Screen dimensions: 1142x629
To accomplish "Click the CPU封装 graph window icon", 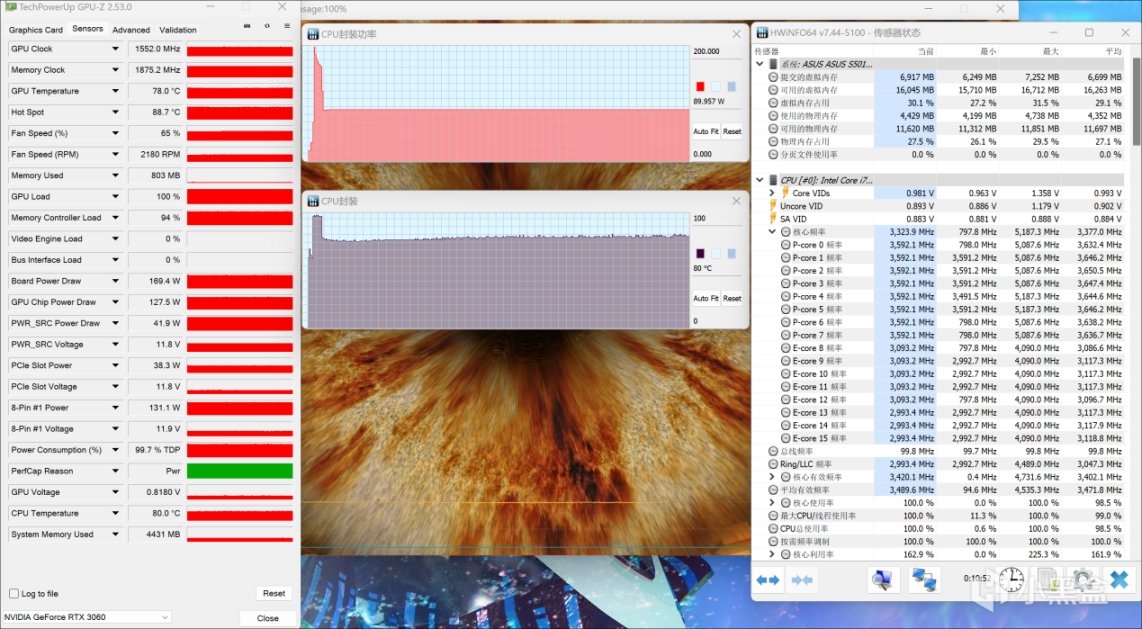I will (313, 201).
